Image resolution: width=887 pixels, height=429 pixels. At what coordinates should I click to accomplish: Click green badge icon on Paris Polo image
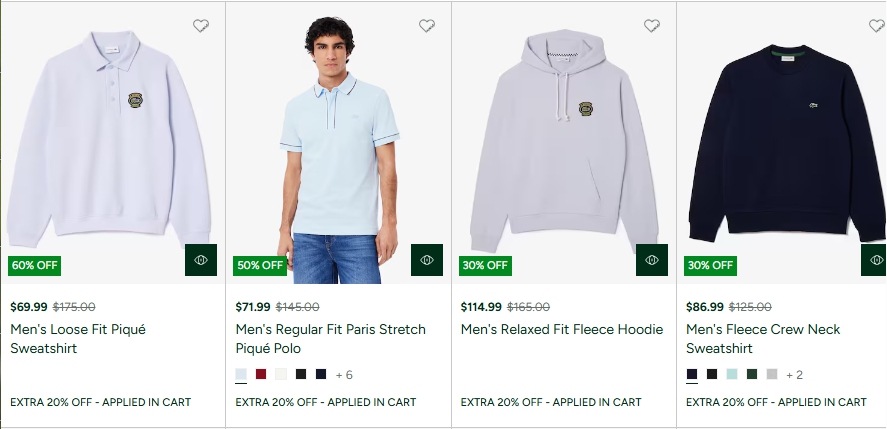tap(427, 260)
